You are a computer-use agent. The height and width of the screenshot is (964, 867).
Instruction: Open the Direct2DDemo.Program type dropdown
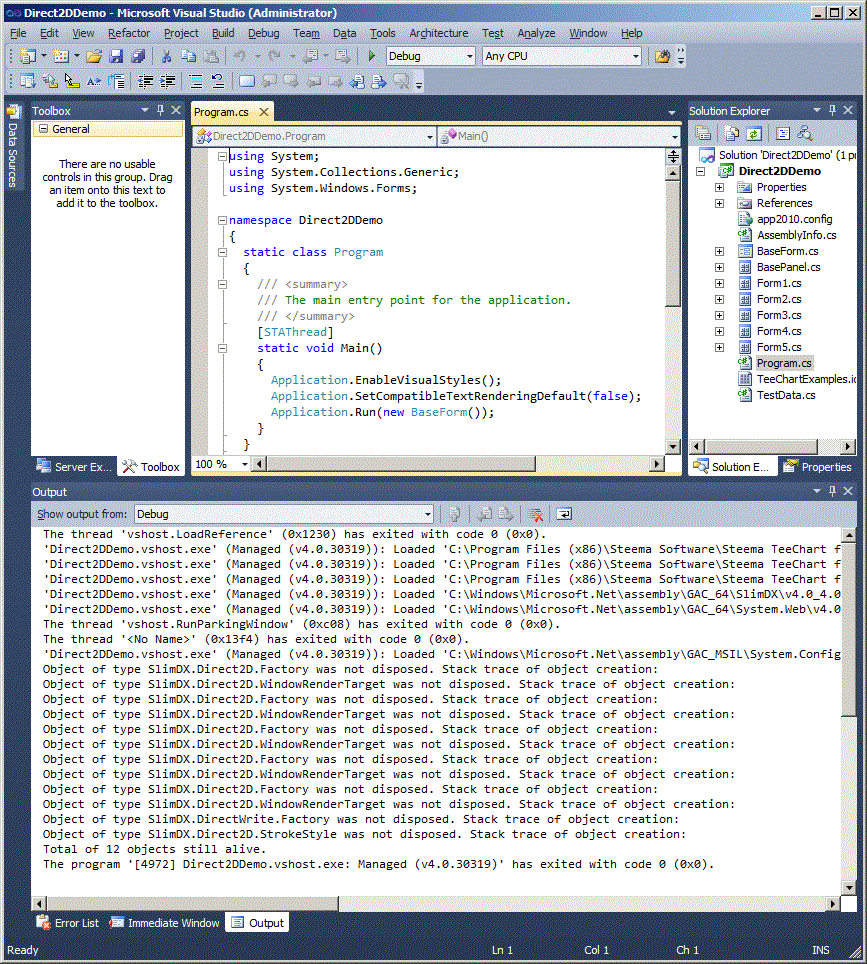click(315, 136)
